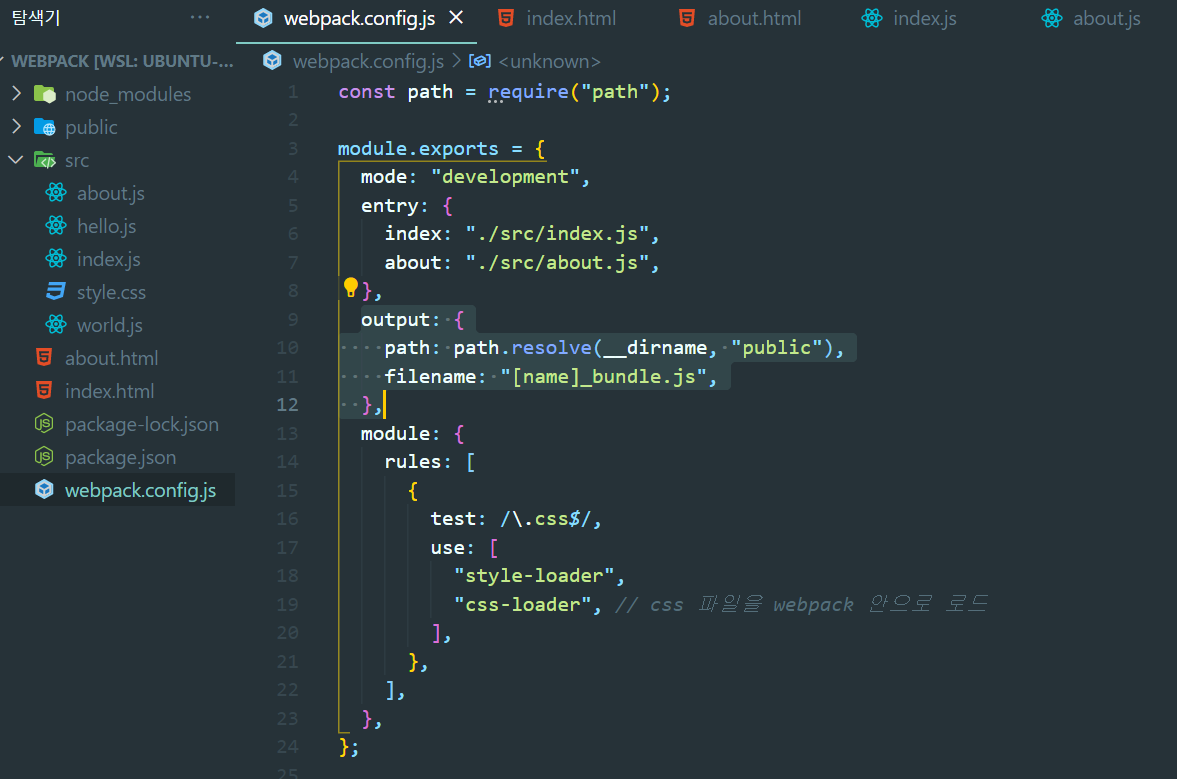The width and height of the screenshot is (1177, 779).
Task: Click React icon on about.js tab
Action: pos(1052,18)
